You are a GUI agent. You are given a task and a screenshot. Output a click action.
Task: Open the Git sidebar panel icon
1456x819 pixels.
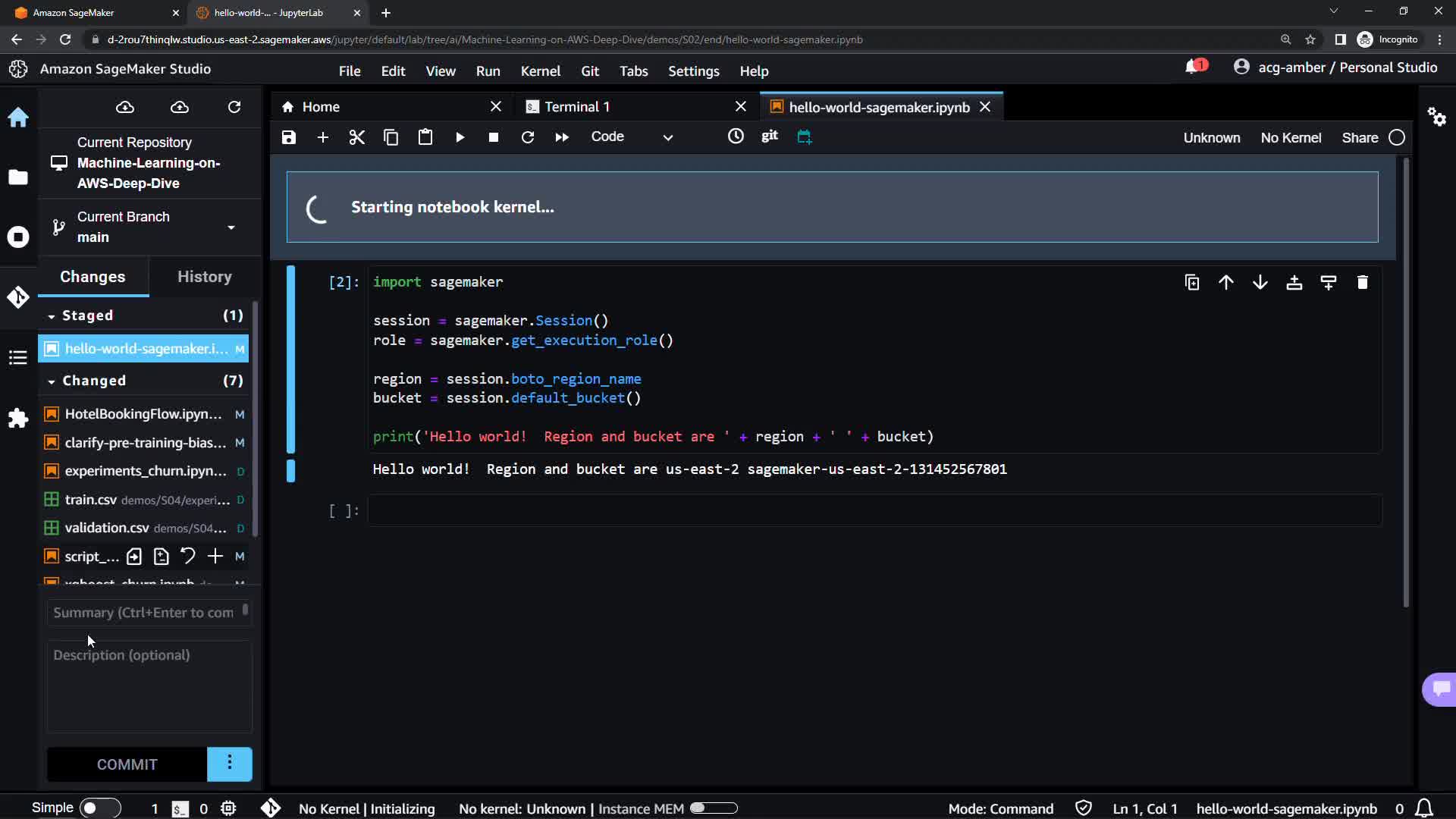tap(18, 297)
